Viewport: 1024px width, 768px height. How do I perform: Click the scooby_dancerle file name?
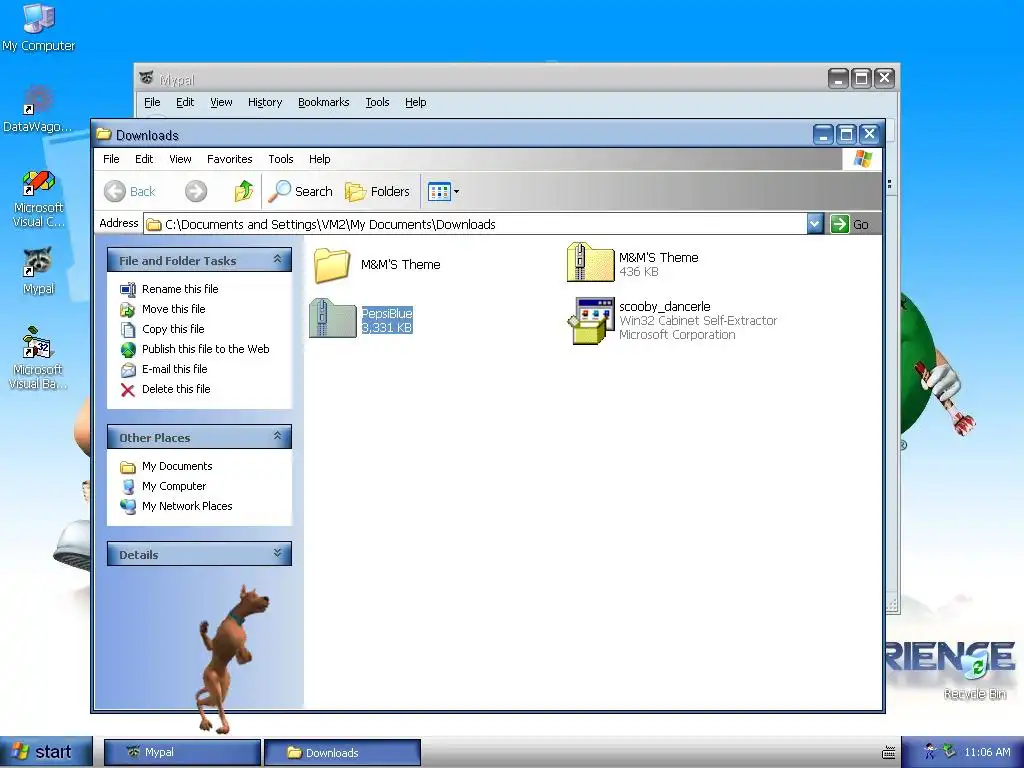(x=664, y=306)
